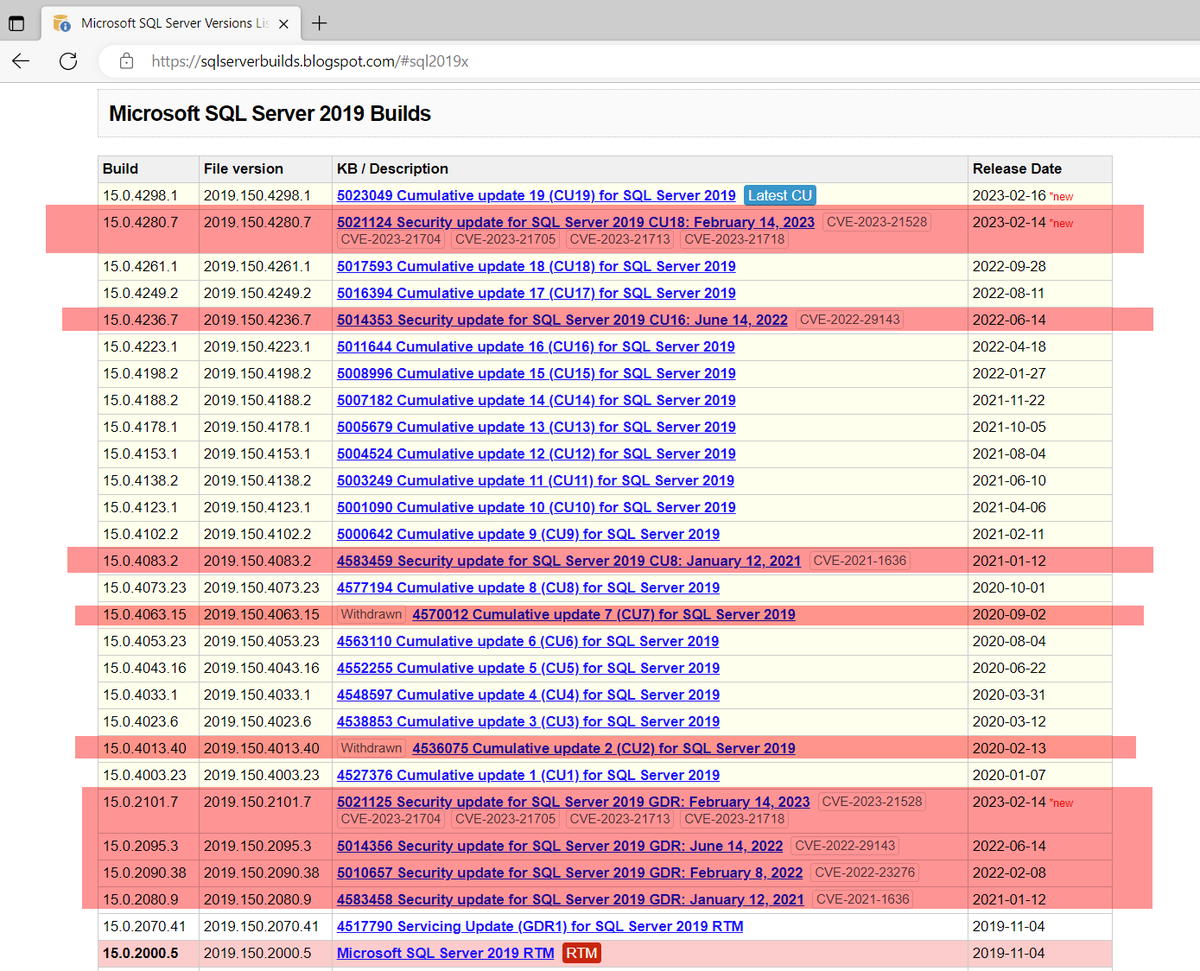Open the tab actions menu icon
This screenshot has height=971, width=1200.
(x=16, y=23)
